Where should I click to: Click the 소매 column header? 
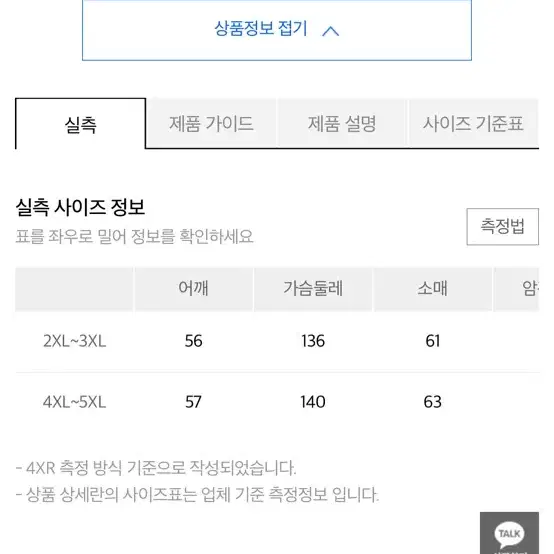(432, 289)
